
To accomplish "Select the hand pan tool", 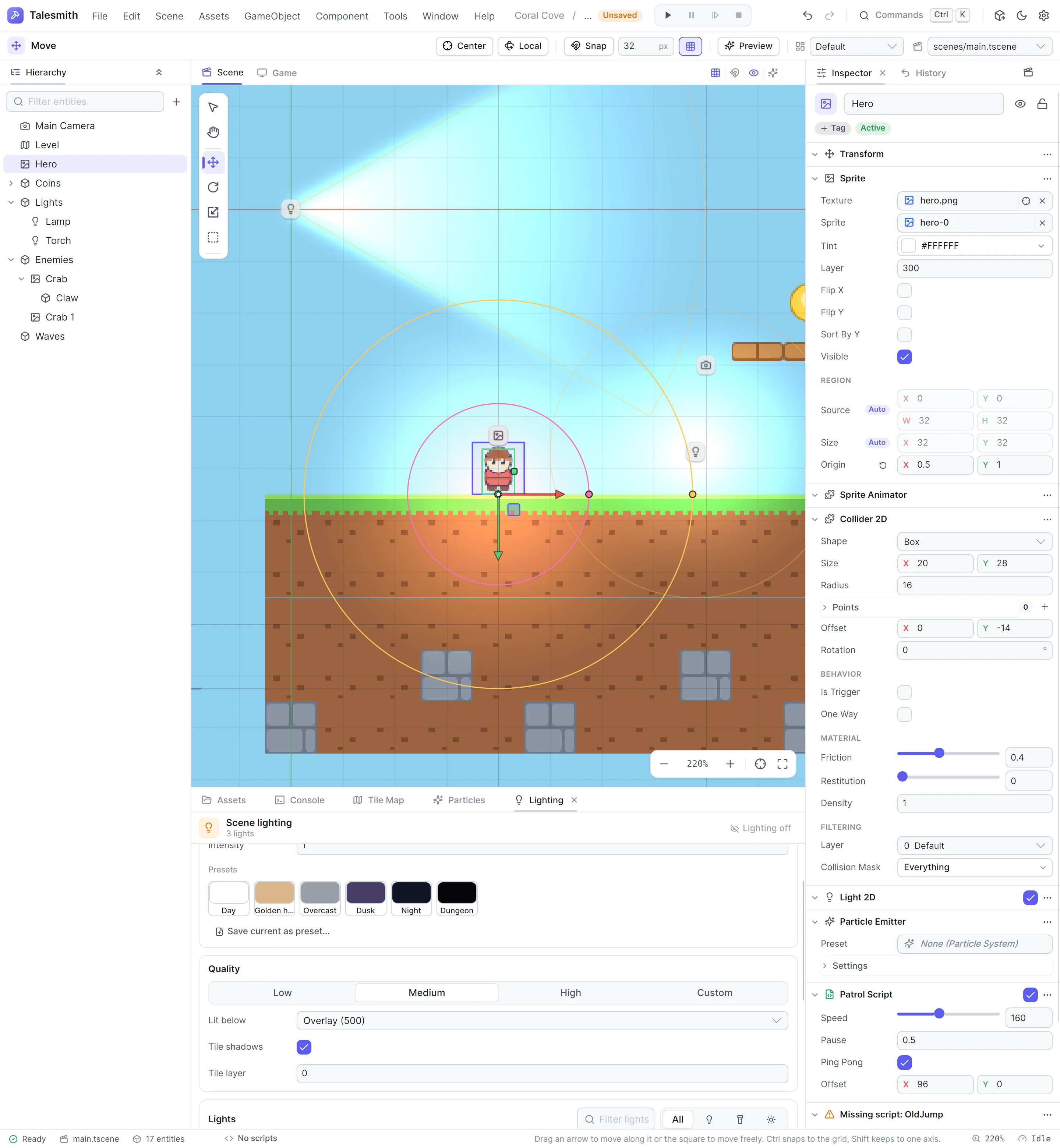I will point(213,132).
